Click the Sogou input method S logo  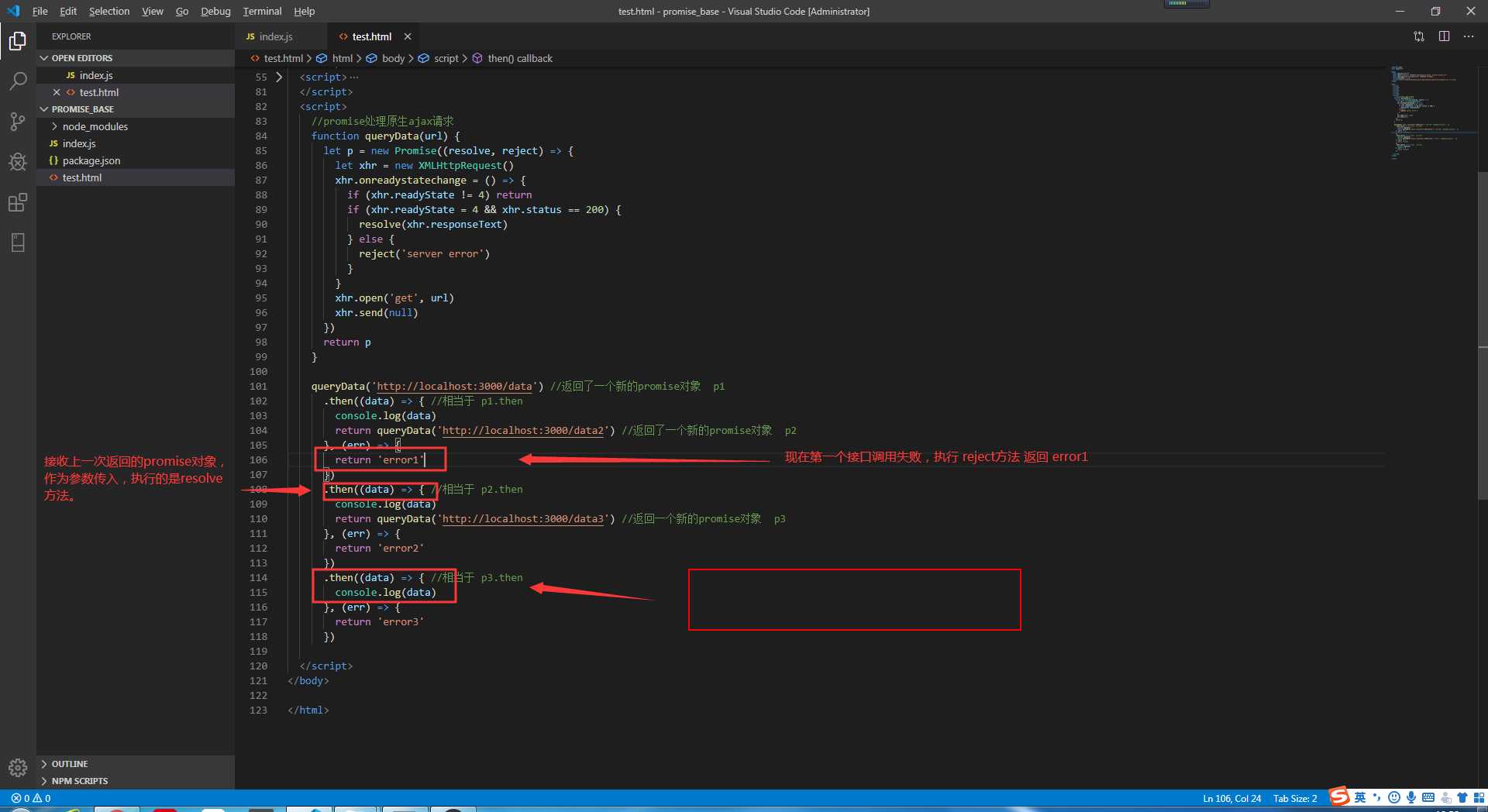point(1339,797)
